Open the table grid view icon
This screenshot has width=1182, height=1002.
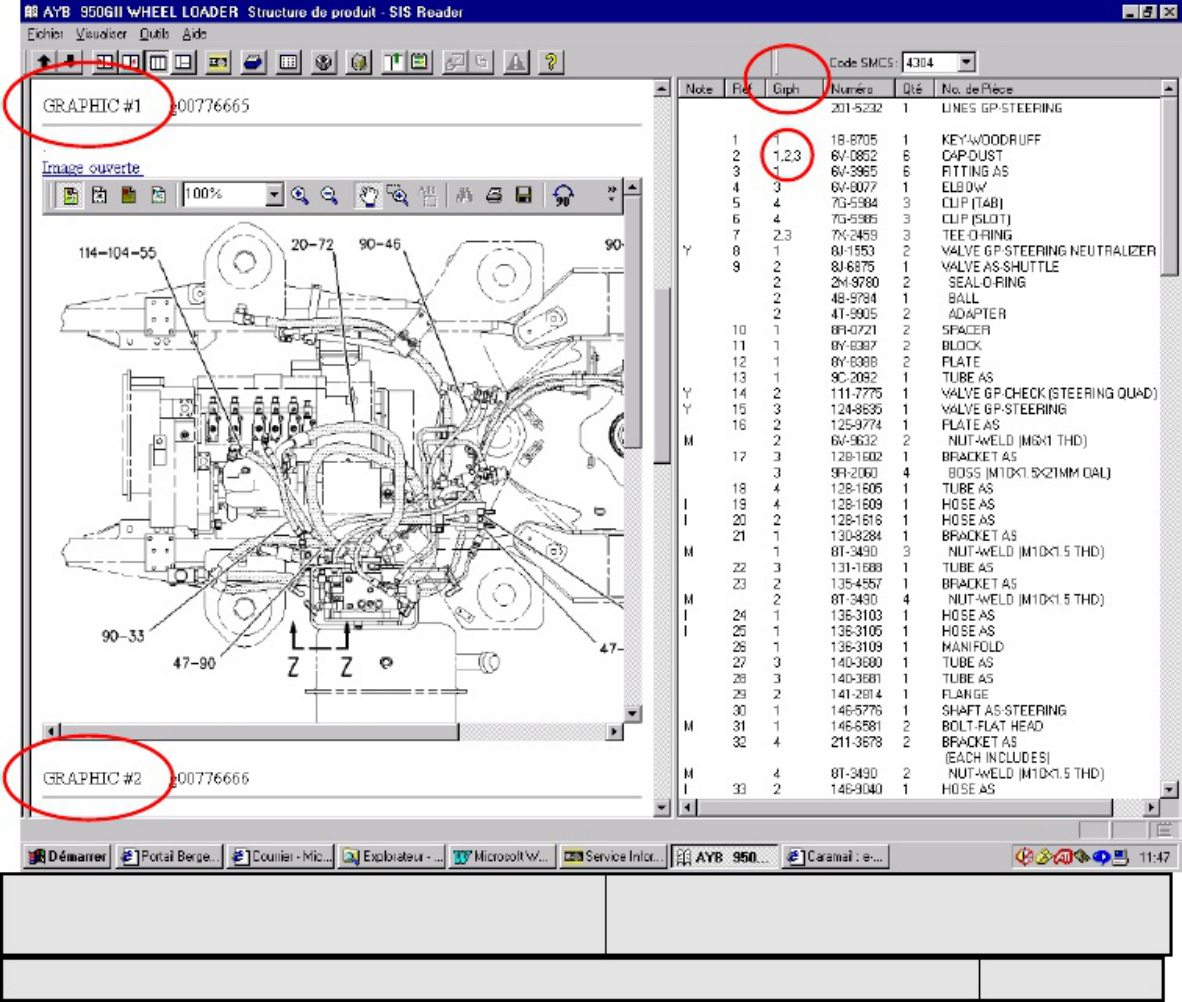(289, 62)
